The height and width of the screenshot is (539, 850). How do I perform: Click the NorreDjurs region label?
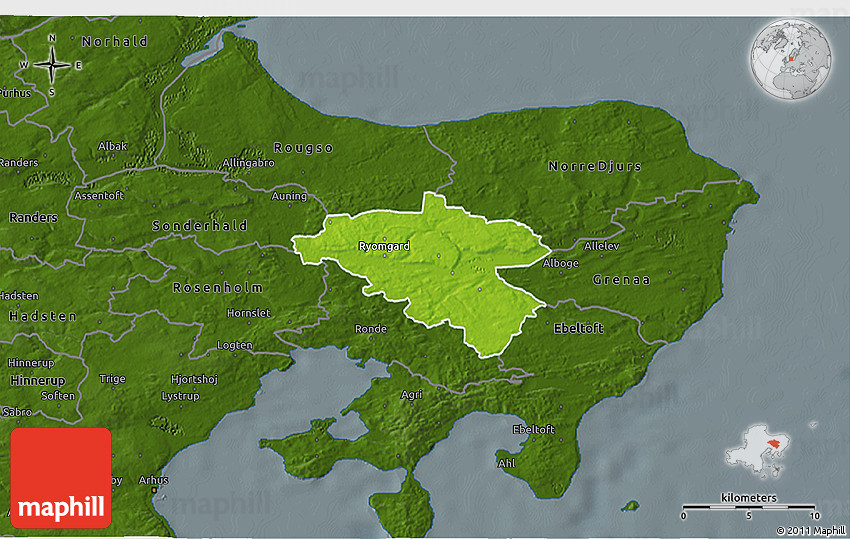pyautogui.click(x=594, y=166)
